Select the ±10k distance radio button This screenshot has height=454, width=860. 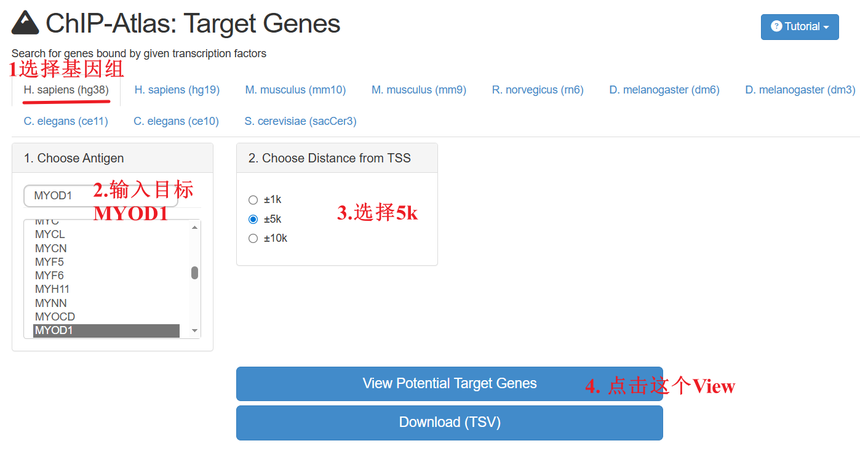[253, 238]
